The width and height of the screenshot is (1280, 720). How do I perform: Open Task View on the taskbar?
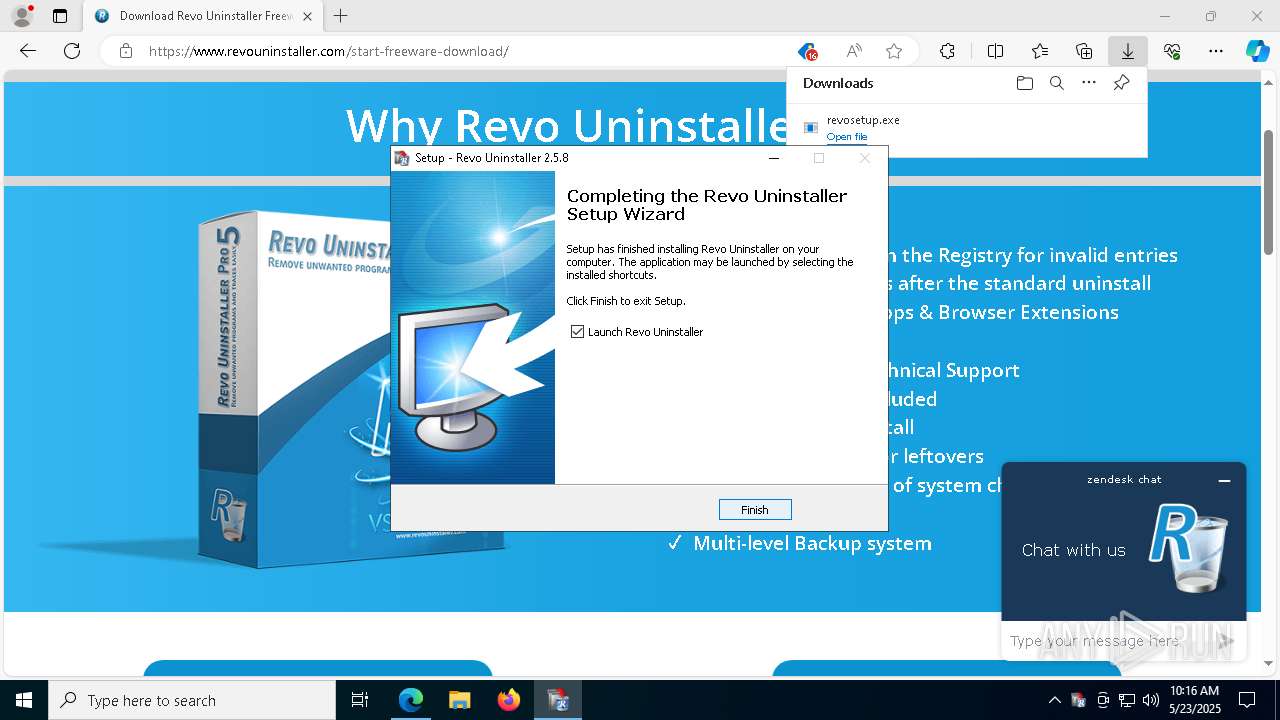(x=360, y=700)
